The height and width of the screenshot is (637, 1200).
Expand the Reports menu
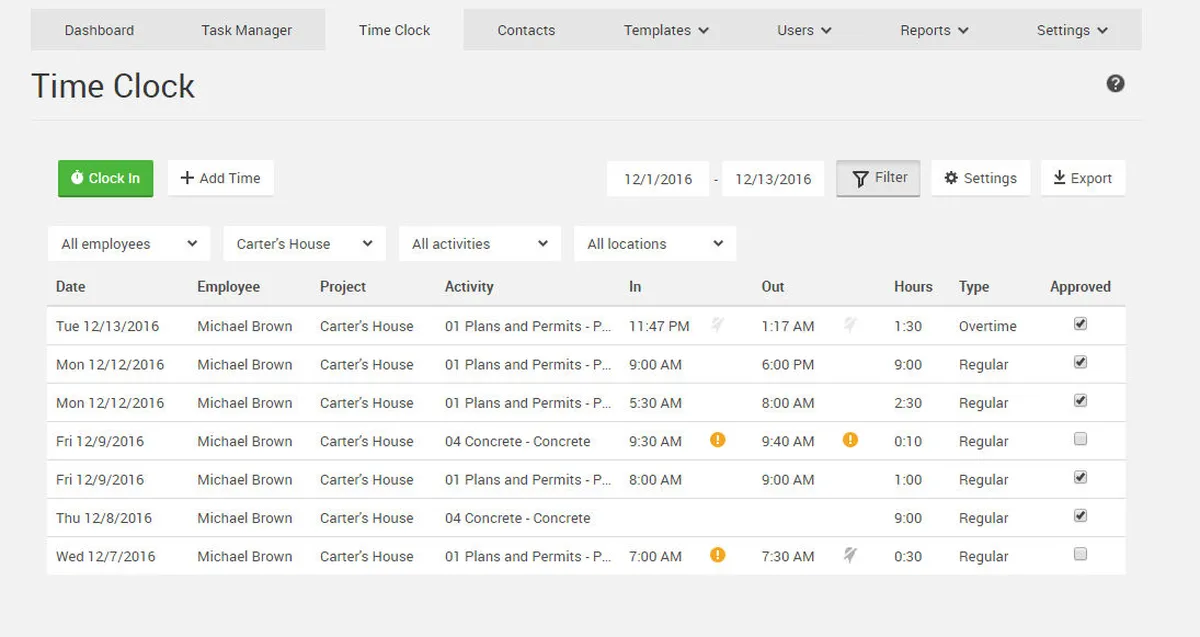(935, 30)
